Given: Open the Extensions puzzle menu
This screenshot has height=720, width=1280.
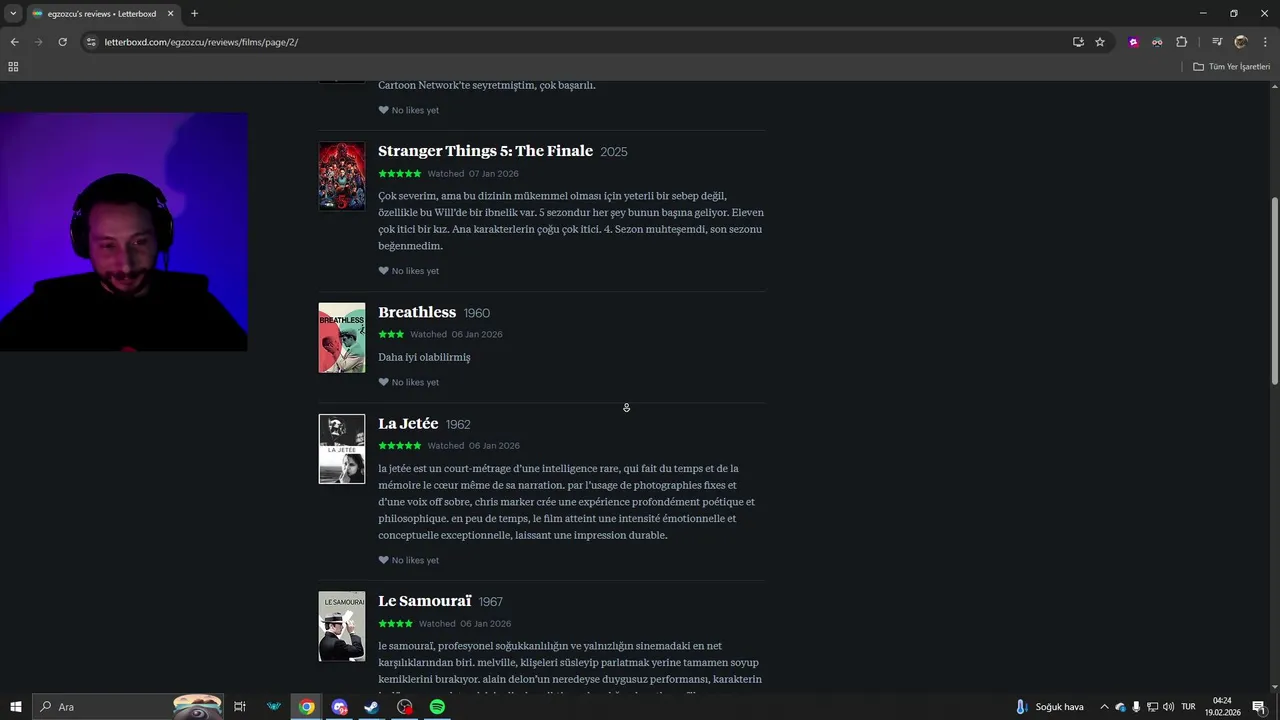Looking at the screenshot, I should (1181, 42).
